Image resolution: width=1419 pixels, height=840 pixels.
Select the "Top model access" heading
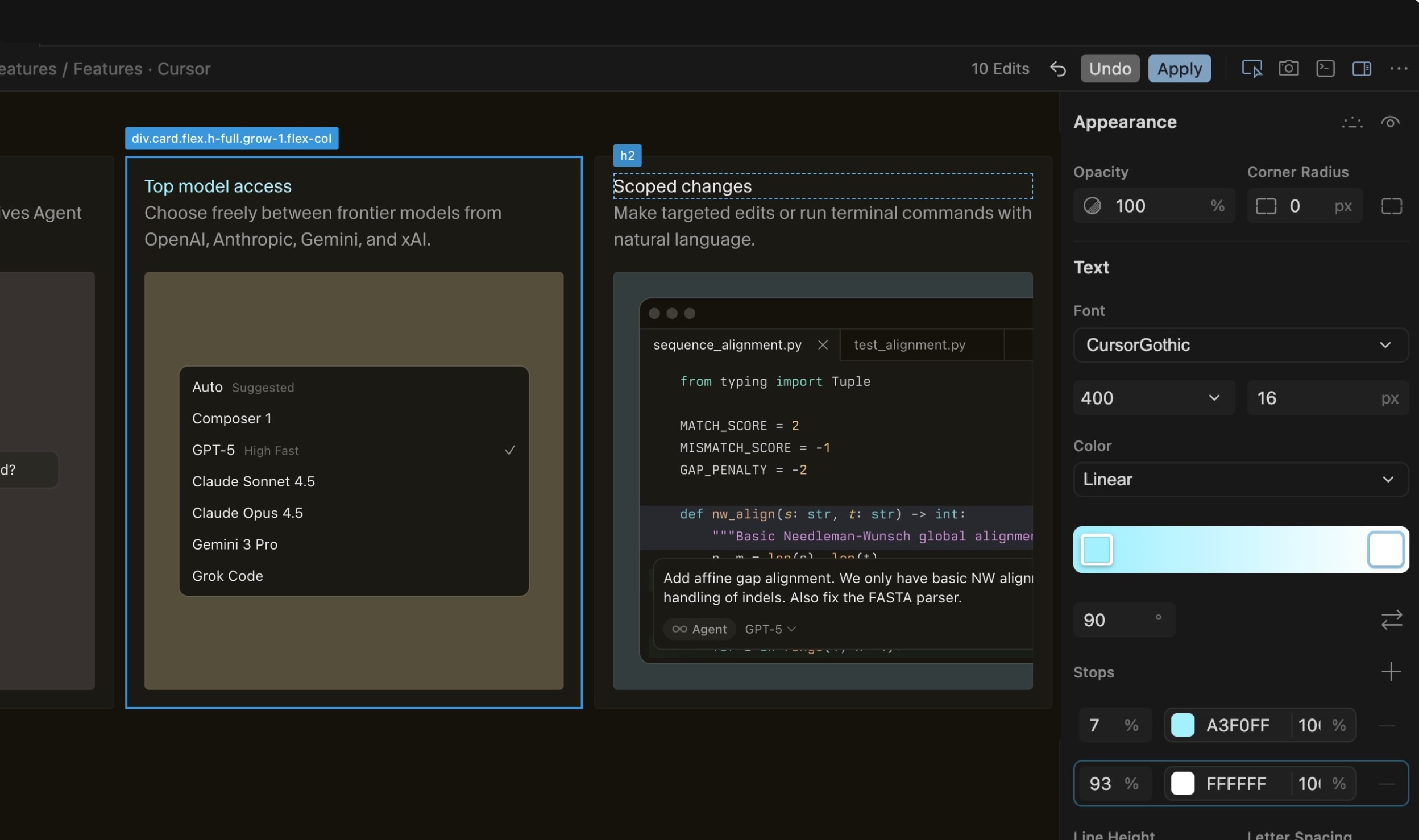[218, 186]
